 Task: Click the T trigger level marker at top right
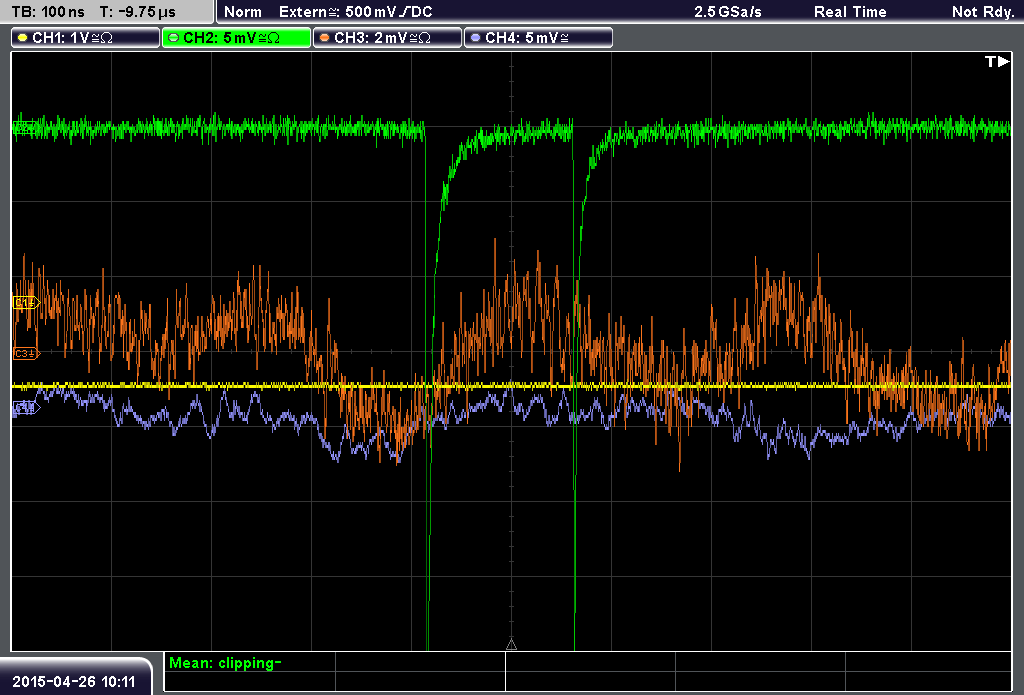[x=997, y=61]
